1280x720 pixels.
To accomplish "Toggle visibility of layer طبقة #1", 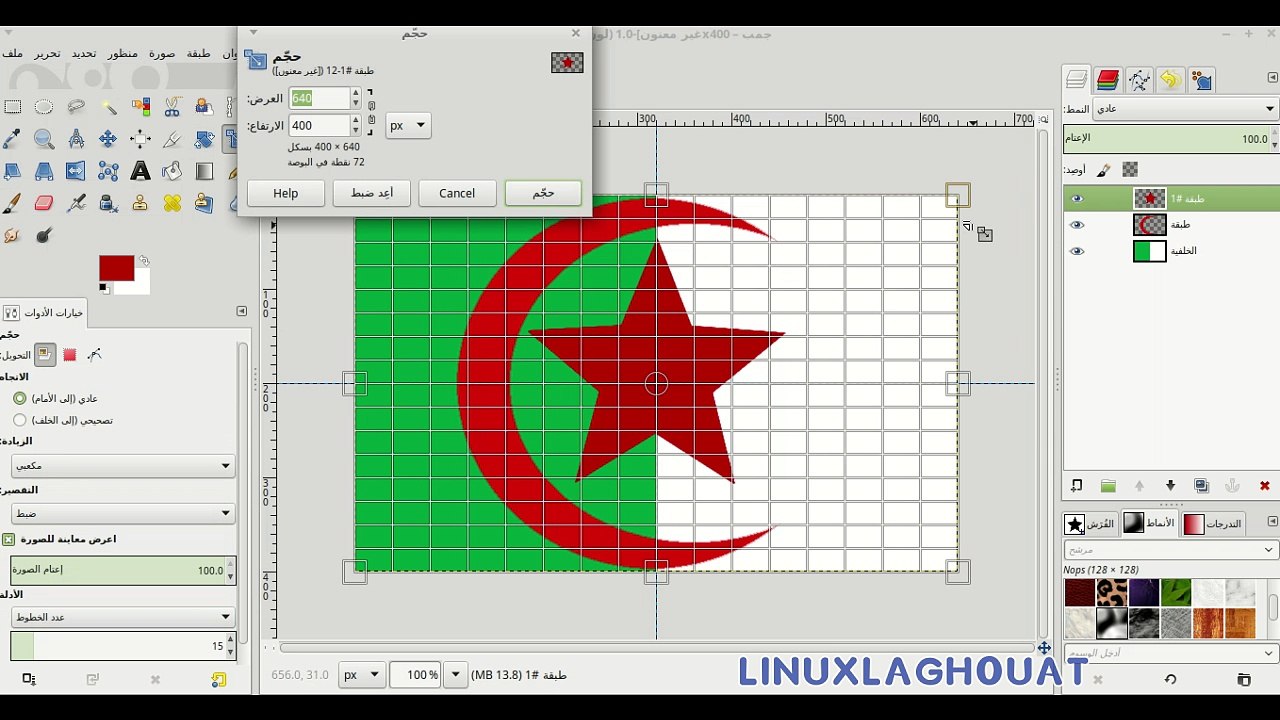I will [x=1077, y=199].
